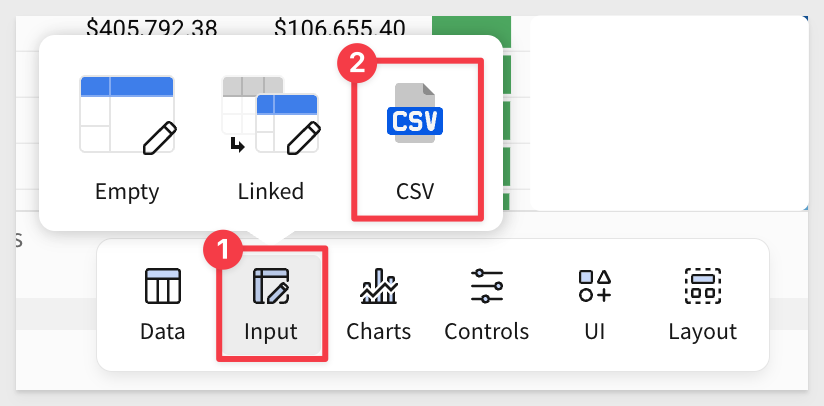Click the red step 2 badge
Image resolution: width=824 pixels, height=406 pixels.
coord(357,63)
